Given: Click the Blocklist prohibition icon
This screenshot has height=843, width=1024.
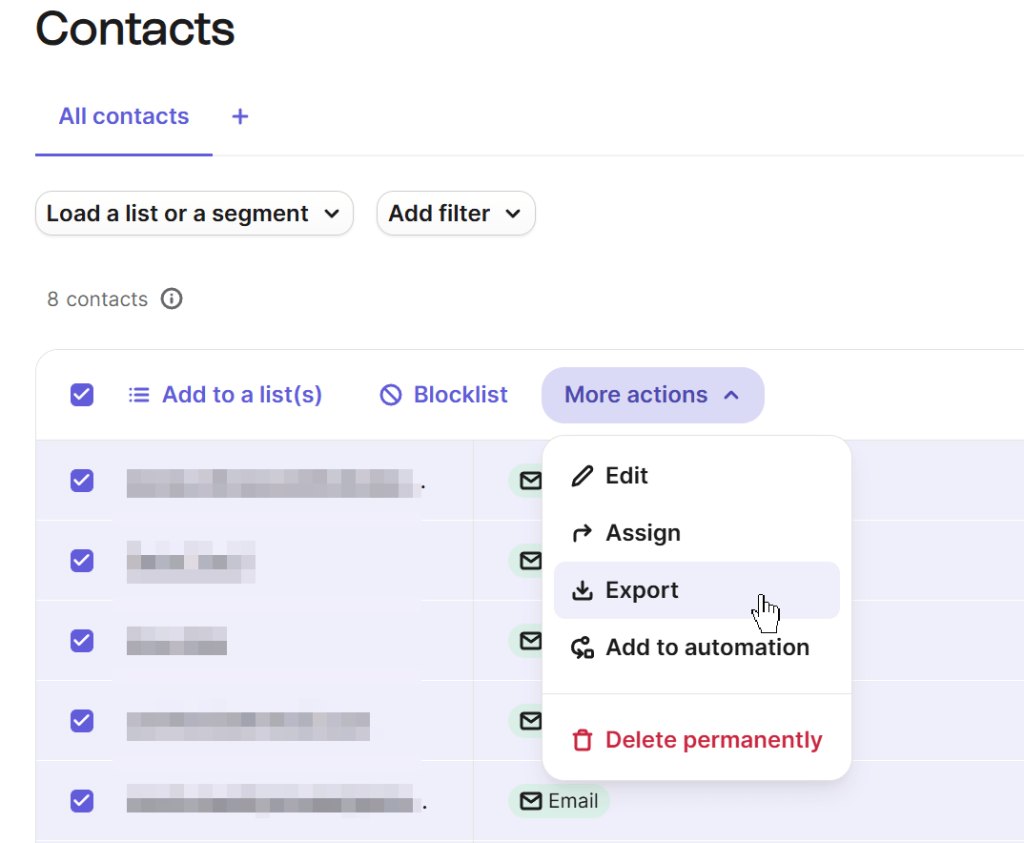Looking at the screenshot, I should 389,395.
